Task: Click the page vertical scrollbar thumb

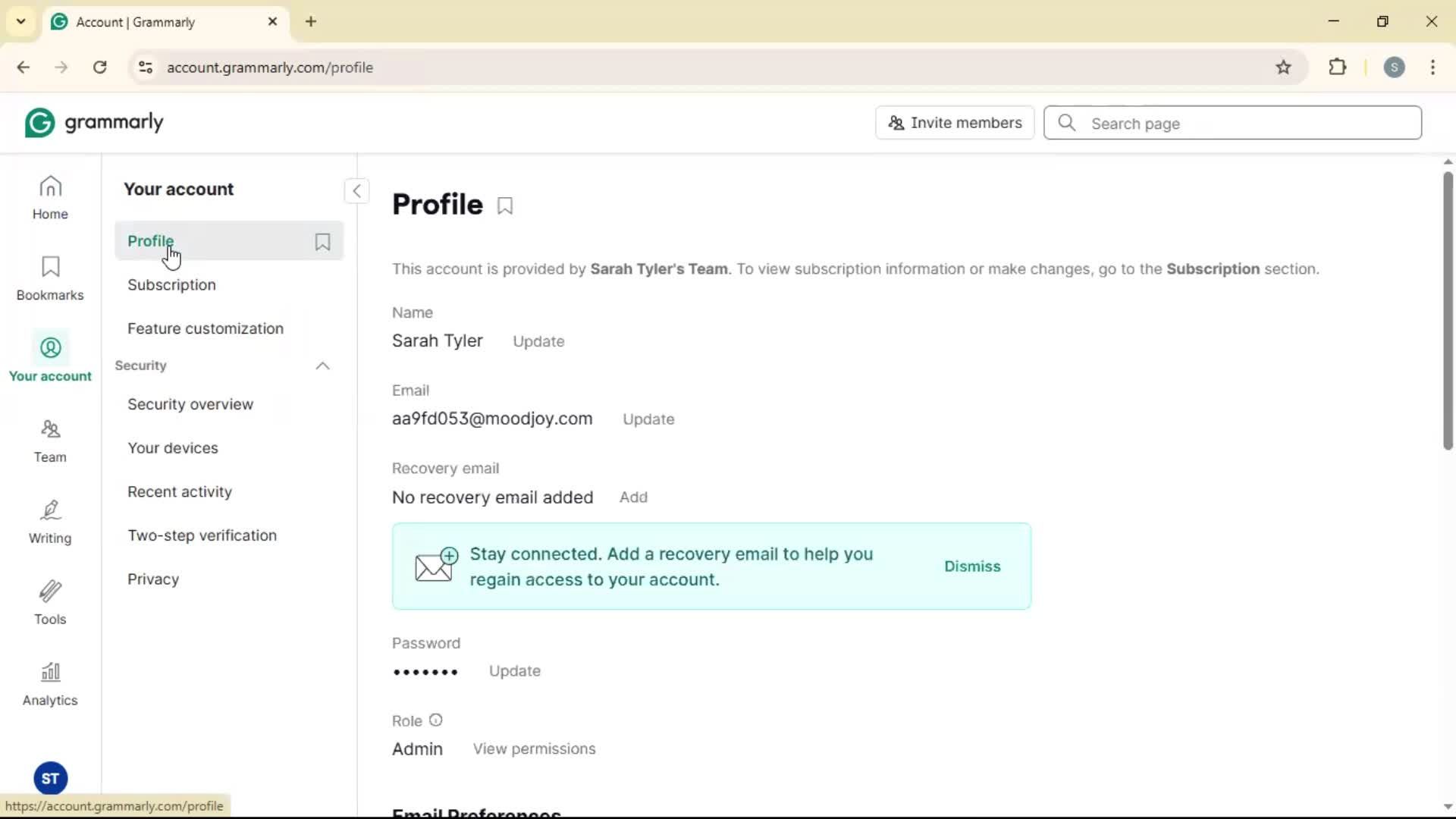Action: [x=1447, y=311]
